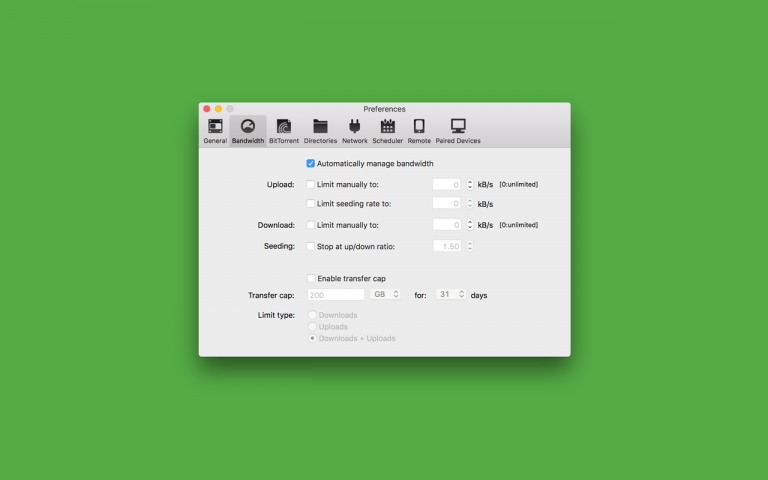Enable upload Limit manually to checkbox
The height and width of the screenshot is (480, 768).
tap(311, 185)
